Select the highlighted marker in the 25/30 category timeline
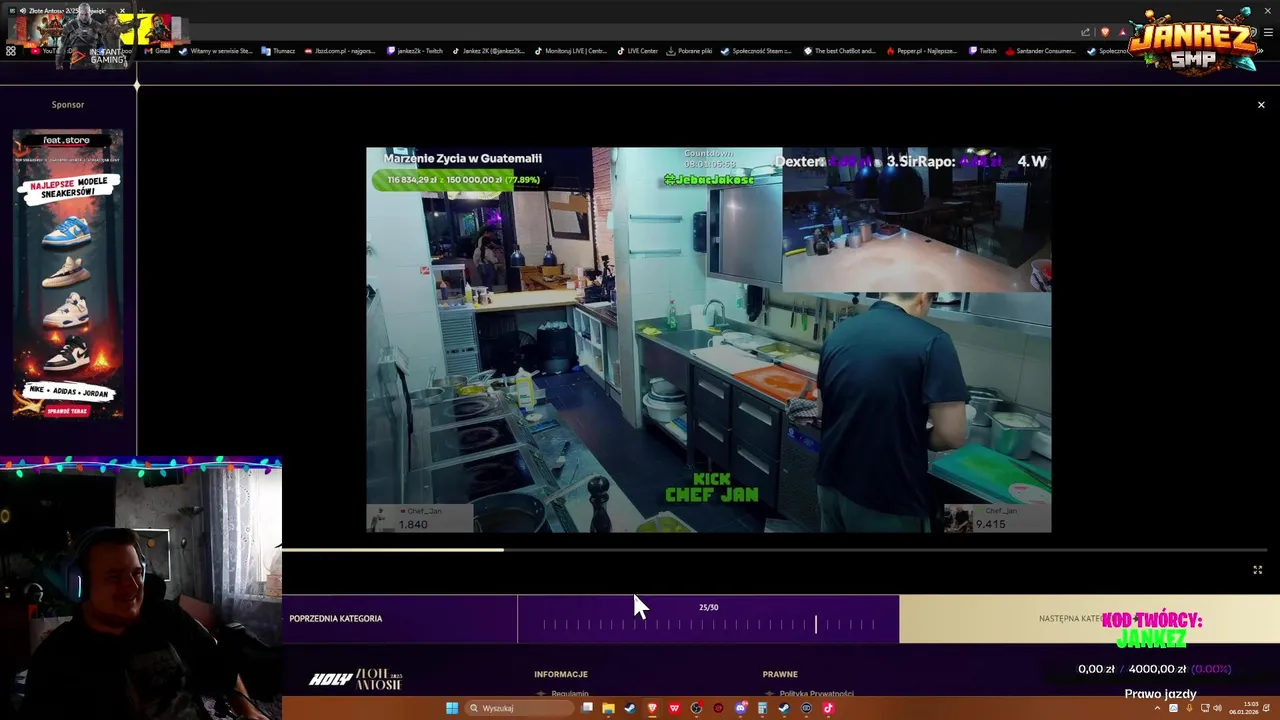This screenshot has width=1280, height=720. (x=815, y=624)
